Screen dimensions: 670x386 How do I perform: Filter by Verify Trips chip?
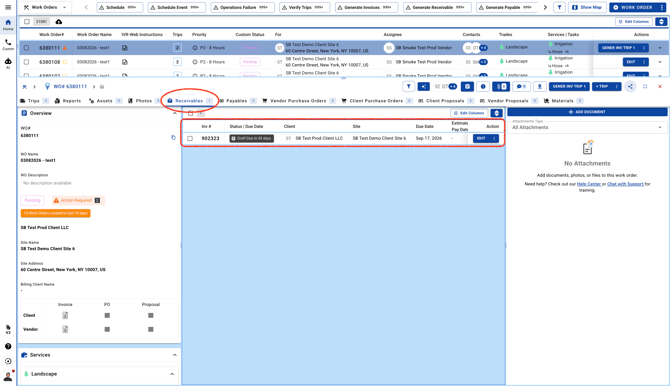pyautogui.click(x=304, y=7)
